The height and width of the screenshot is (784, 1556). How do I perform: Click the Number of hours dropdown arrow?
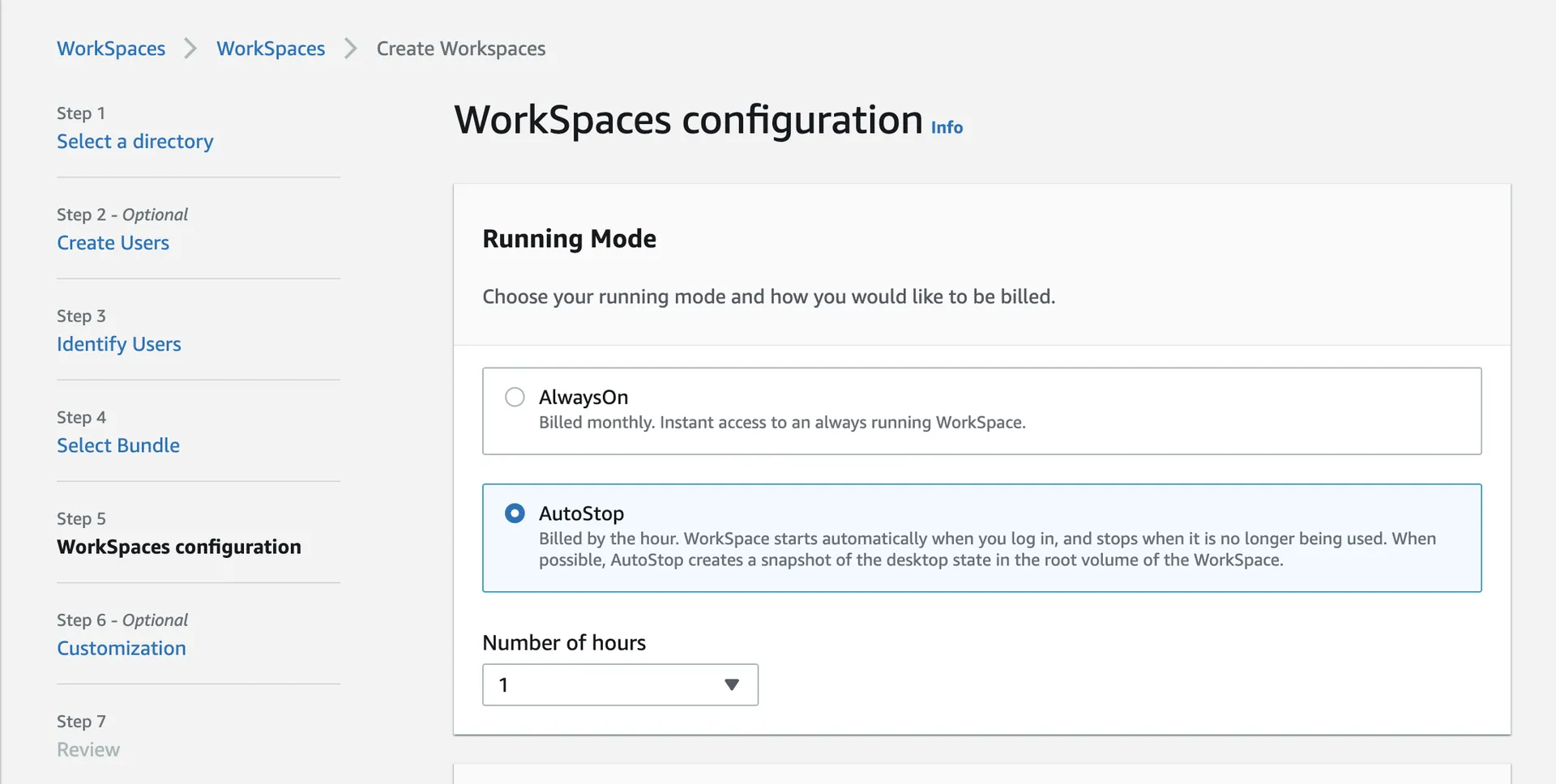(x=732, y=685)
